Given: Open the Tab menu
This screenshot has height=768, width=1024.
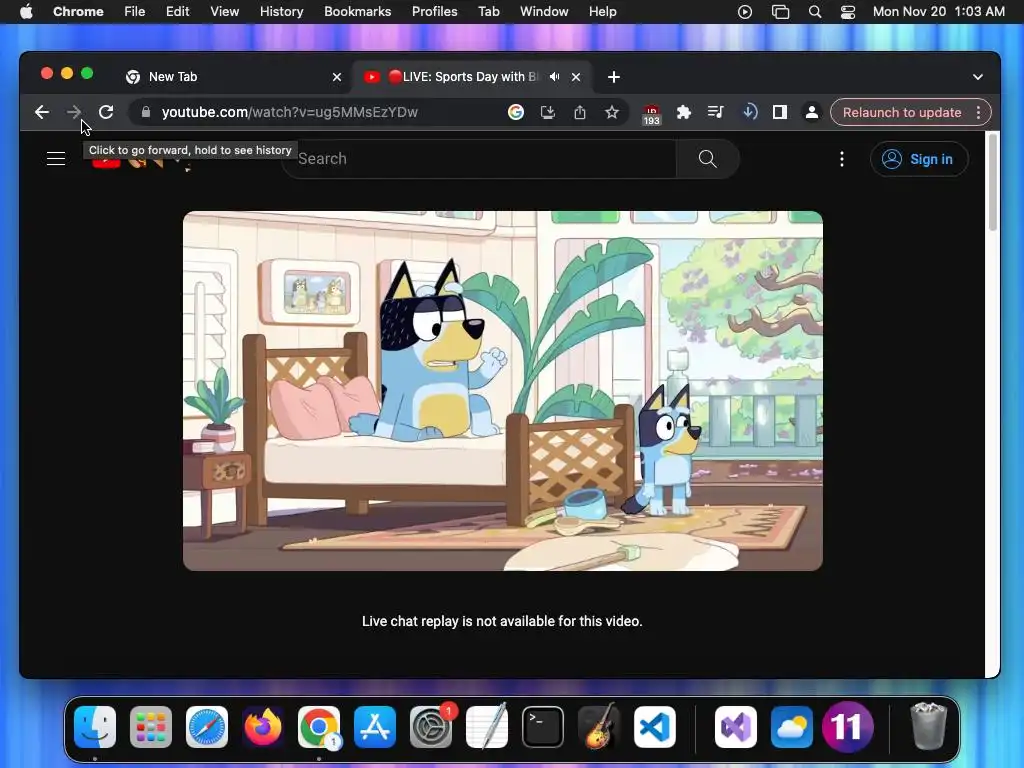Looking at the screenshot, I should (x=488, y=11).
